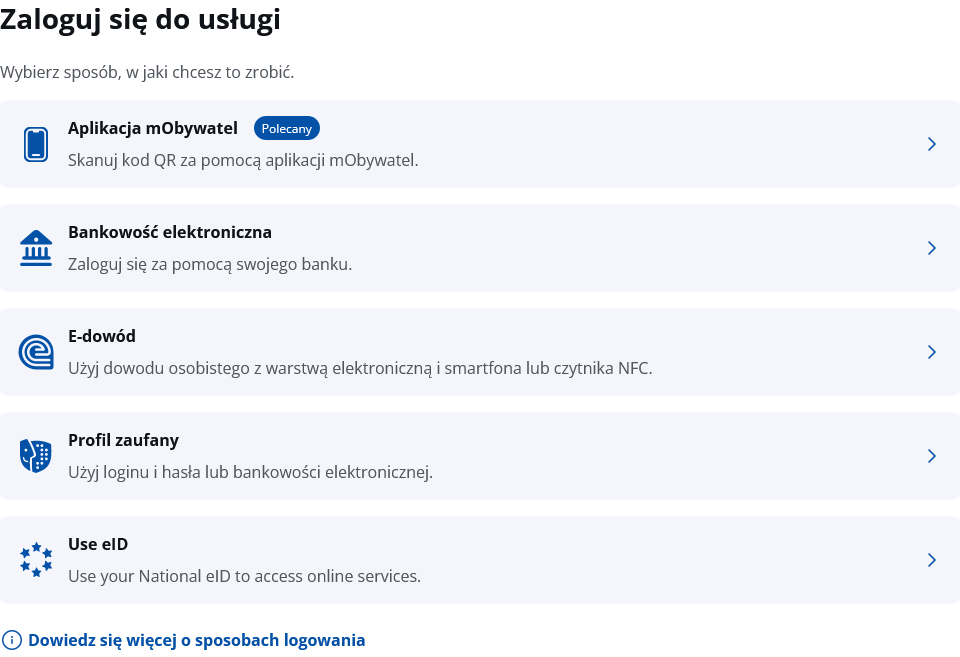The width and height of the screenshot is (960, 657).
Task: Click the Polecany badge
Action: (287, 128)
